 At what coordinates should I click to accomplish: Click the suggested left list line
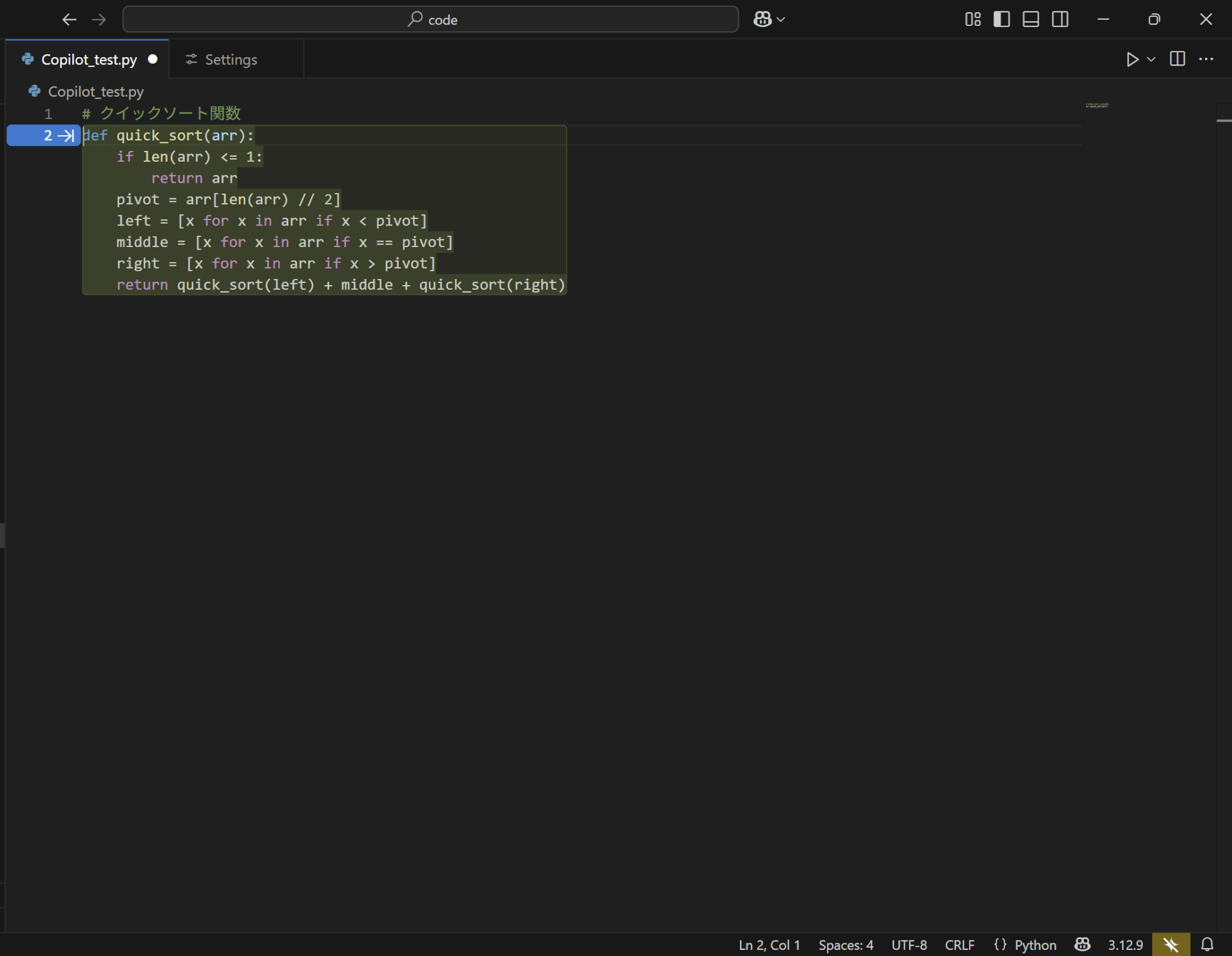[272, 221]
